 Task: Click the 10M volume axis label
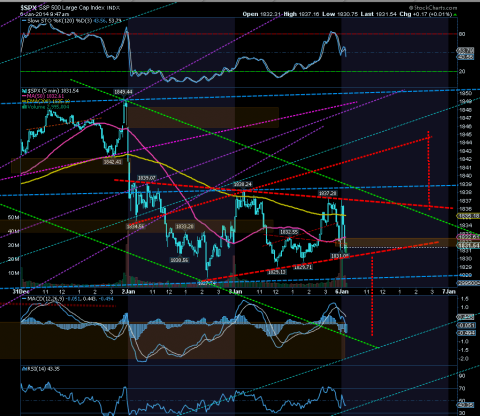(13, 273)
